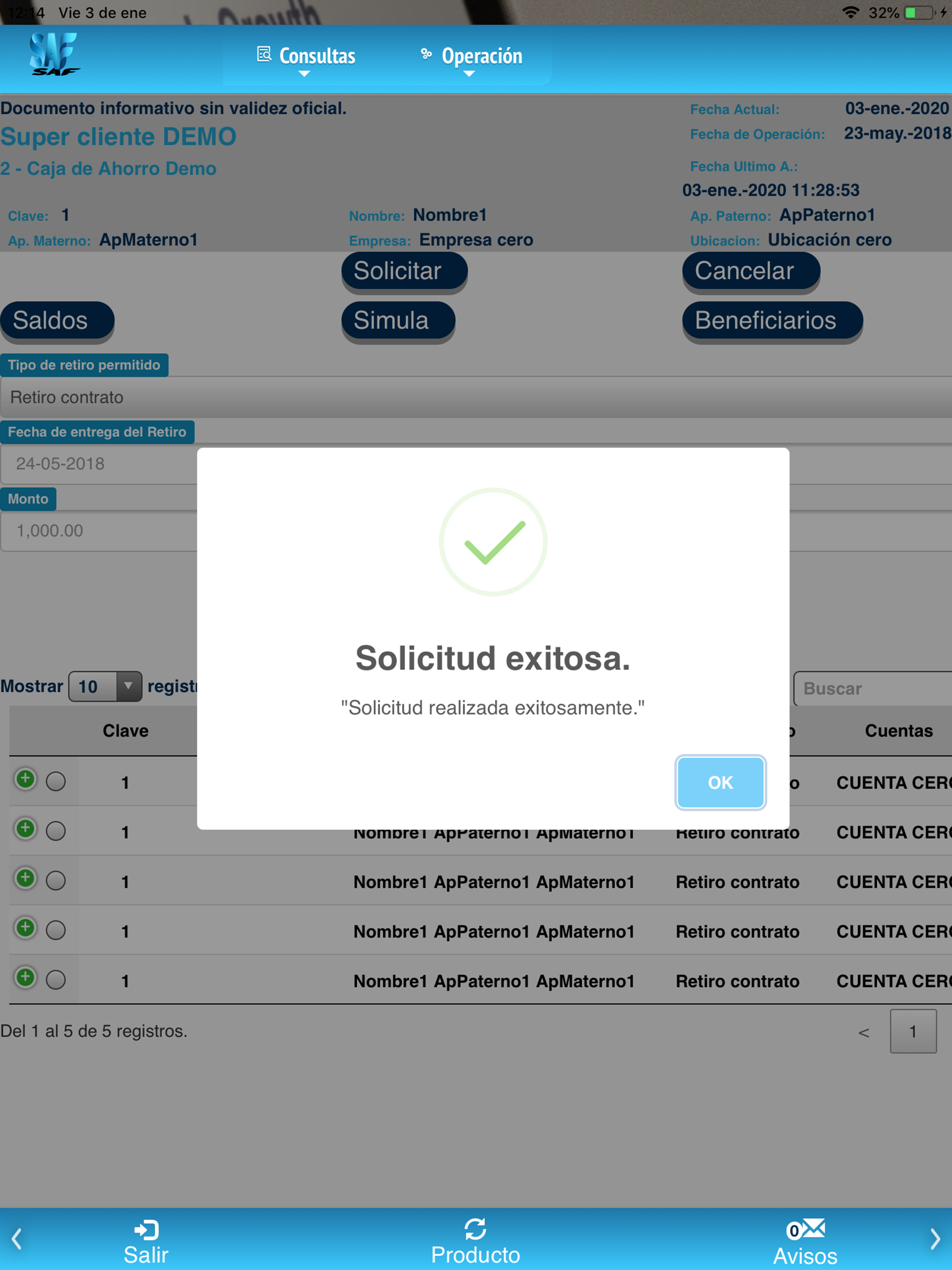Click the "Del 1 al 5 de 5 registros." summary
The height and width of the screenshot is (1270, 952).
pos(93,1031)
